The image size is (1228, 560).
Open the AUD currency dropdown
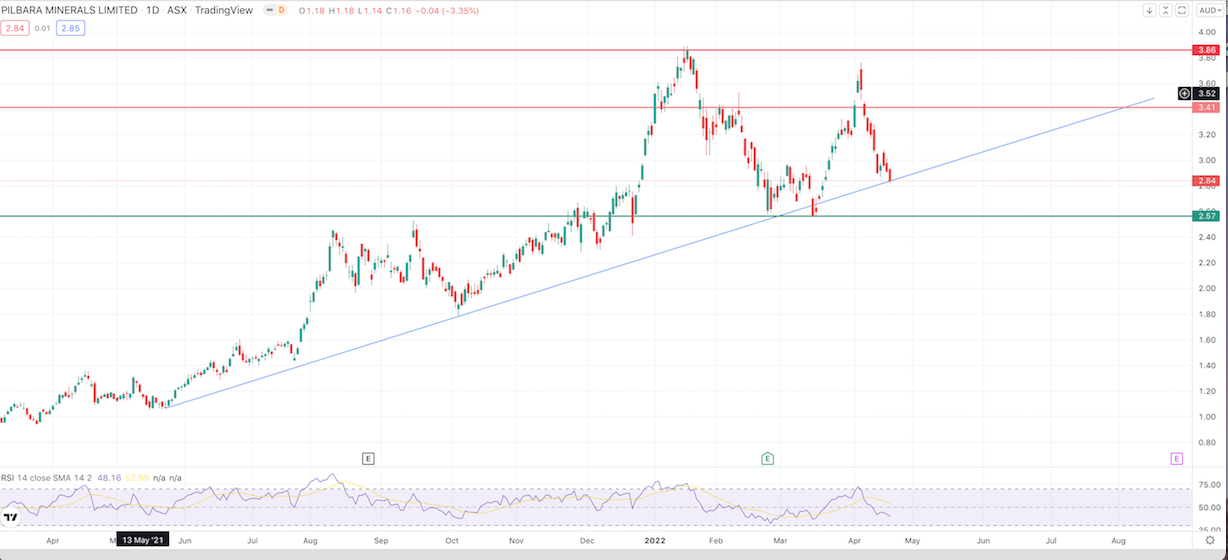click(1208, 10)
